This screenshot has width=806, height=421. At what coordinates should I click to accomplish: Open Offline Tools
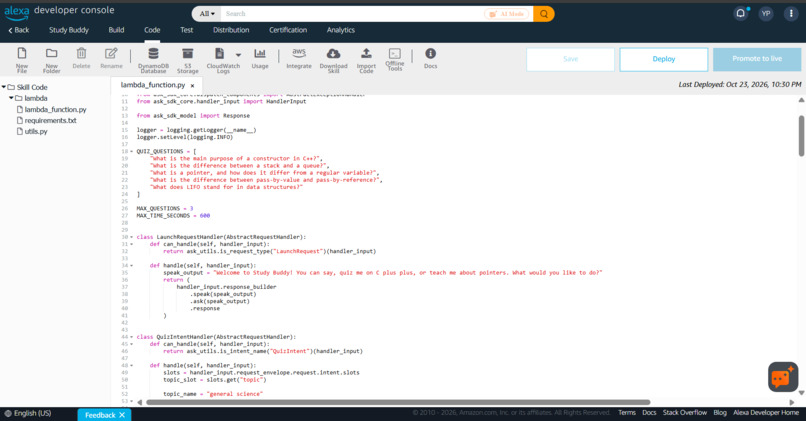tap(395, 59)
